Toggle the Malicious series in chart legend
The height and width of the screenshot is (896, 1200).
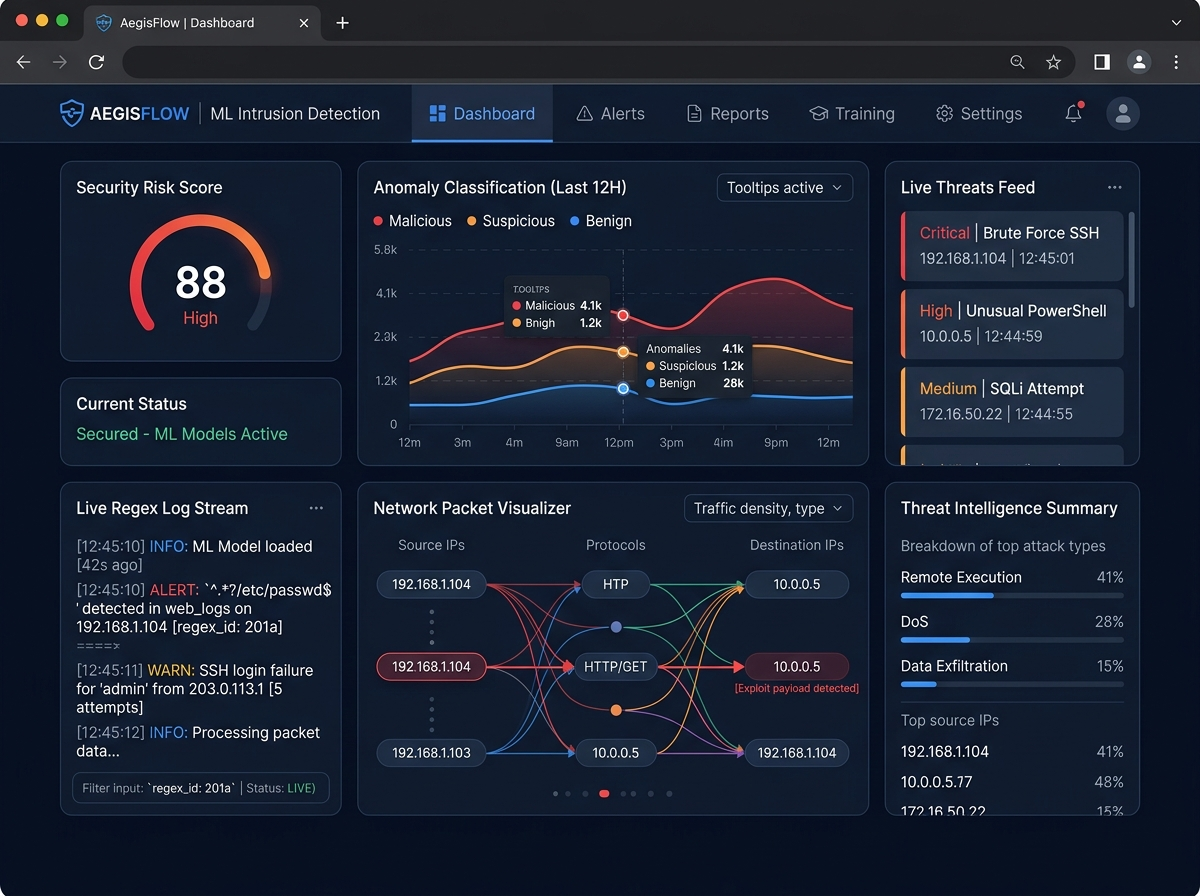pyautogui.click(x=412, y=221)
